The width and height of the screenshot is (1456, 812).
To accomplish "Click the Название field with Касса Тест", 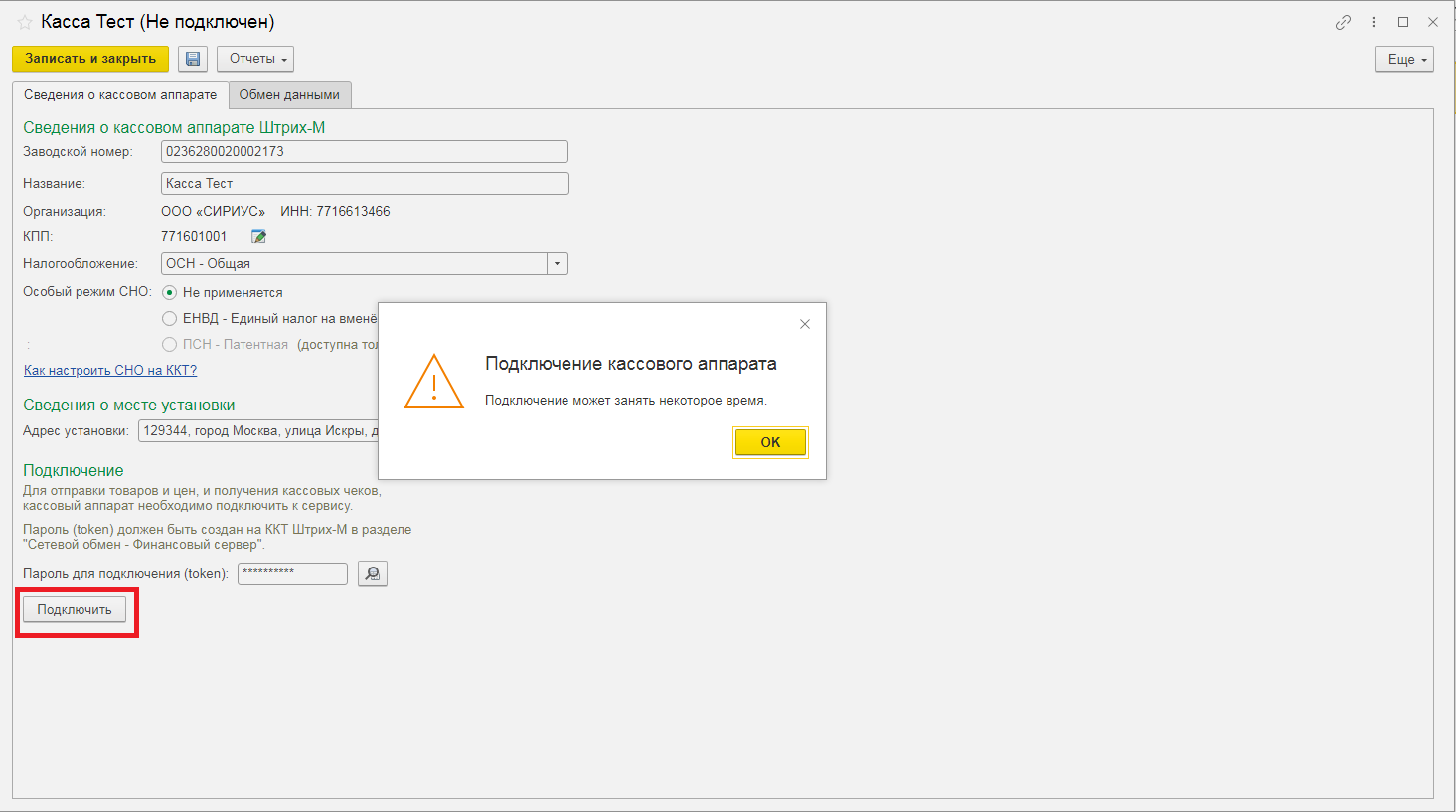I will point(365,183).
